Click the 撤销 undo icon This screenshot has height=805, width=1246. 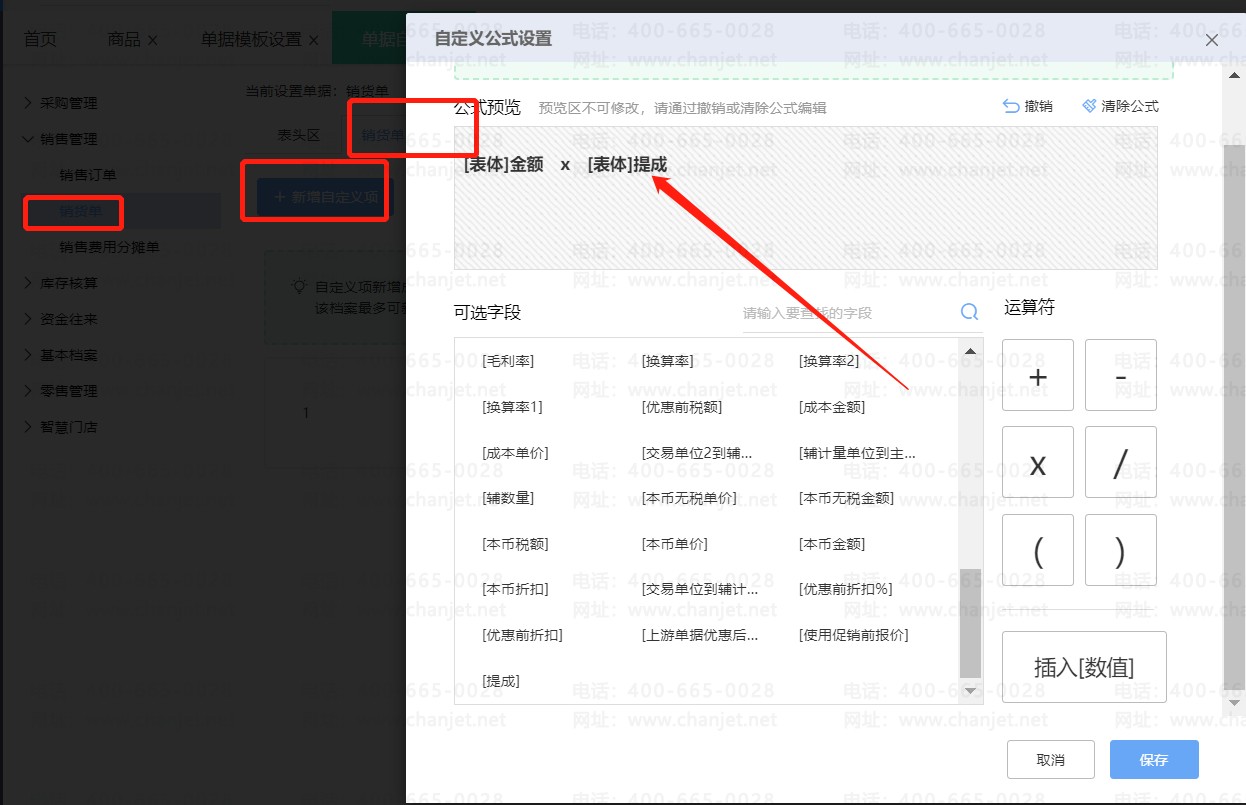[x=1011, y=106]
